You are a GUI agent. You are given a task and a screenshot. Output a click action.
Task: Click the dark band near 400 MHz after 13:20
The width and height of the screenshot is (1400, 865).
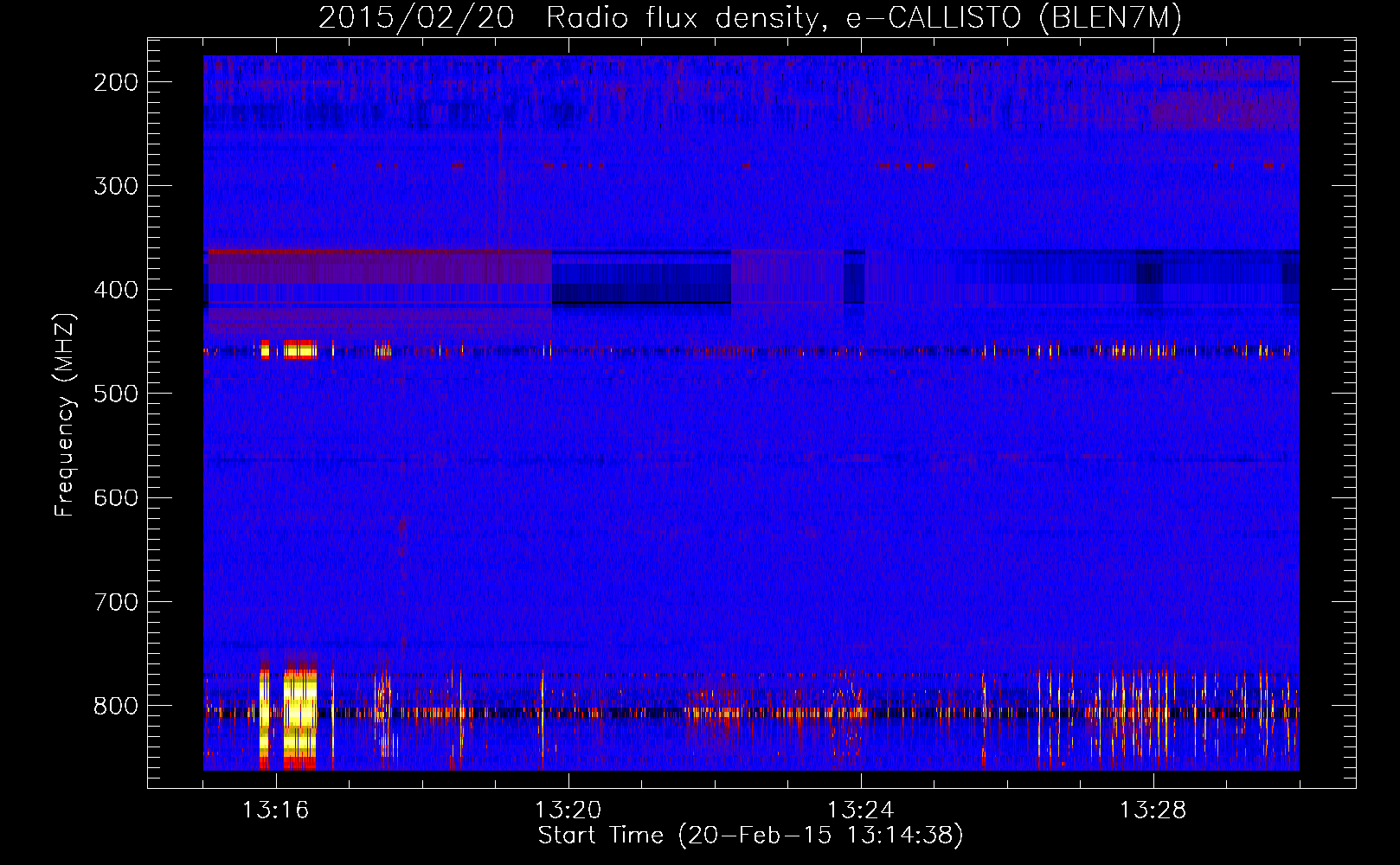(641, 279)
